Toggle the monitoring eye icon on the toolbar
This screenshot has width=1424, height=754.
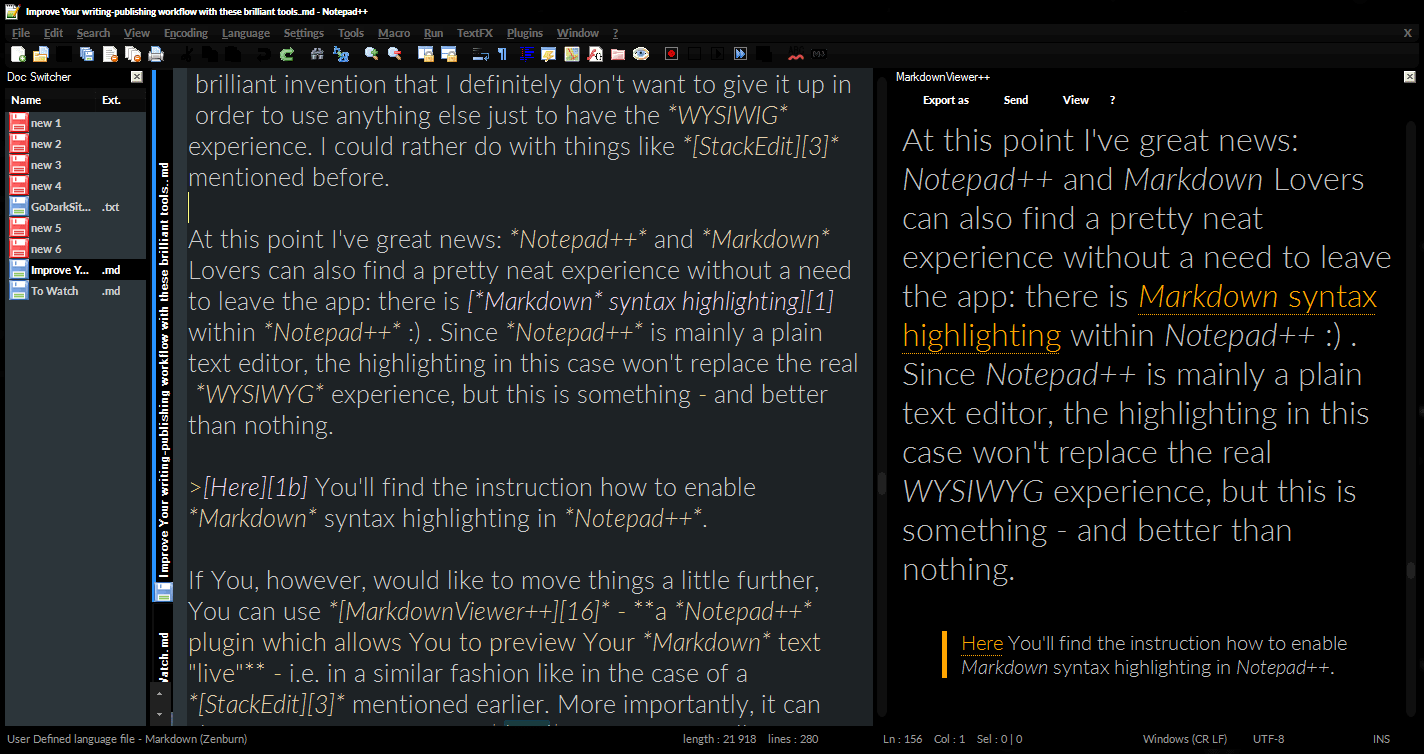tap(639, 54)
